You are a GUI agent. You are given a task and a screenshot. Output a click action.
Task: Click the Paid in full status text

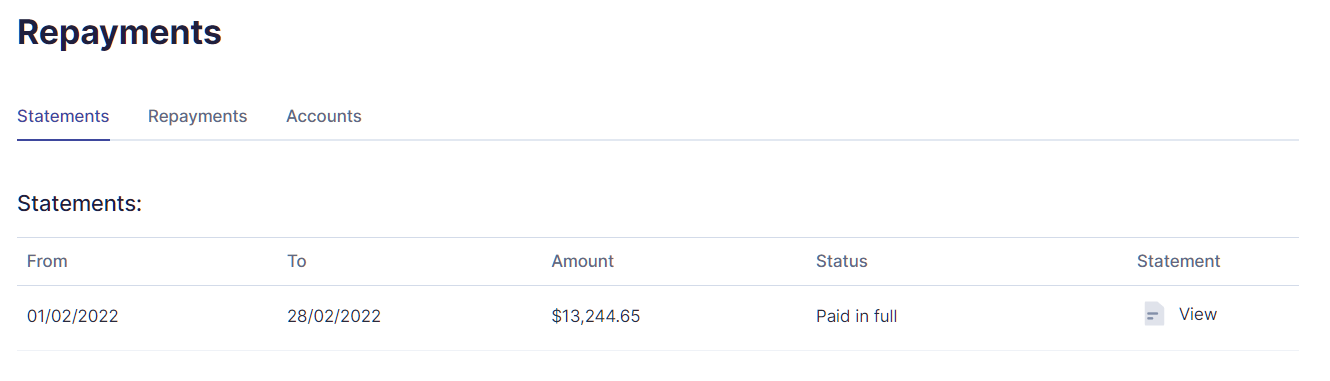click(x=856, y=316)
